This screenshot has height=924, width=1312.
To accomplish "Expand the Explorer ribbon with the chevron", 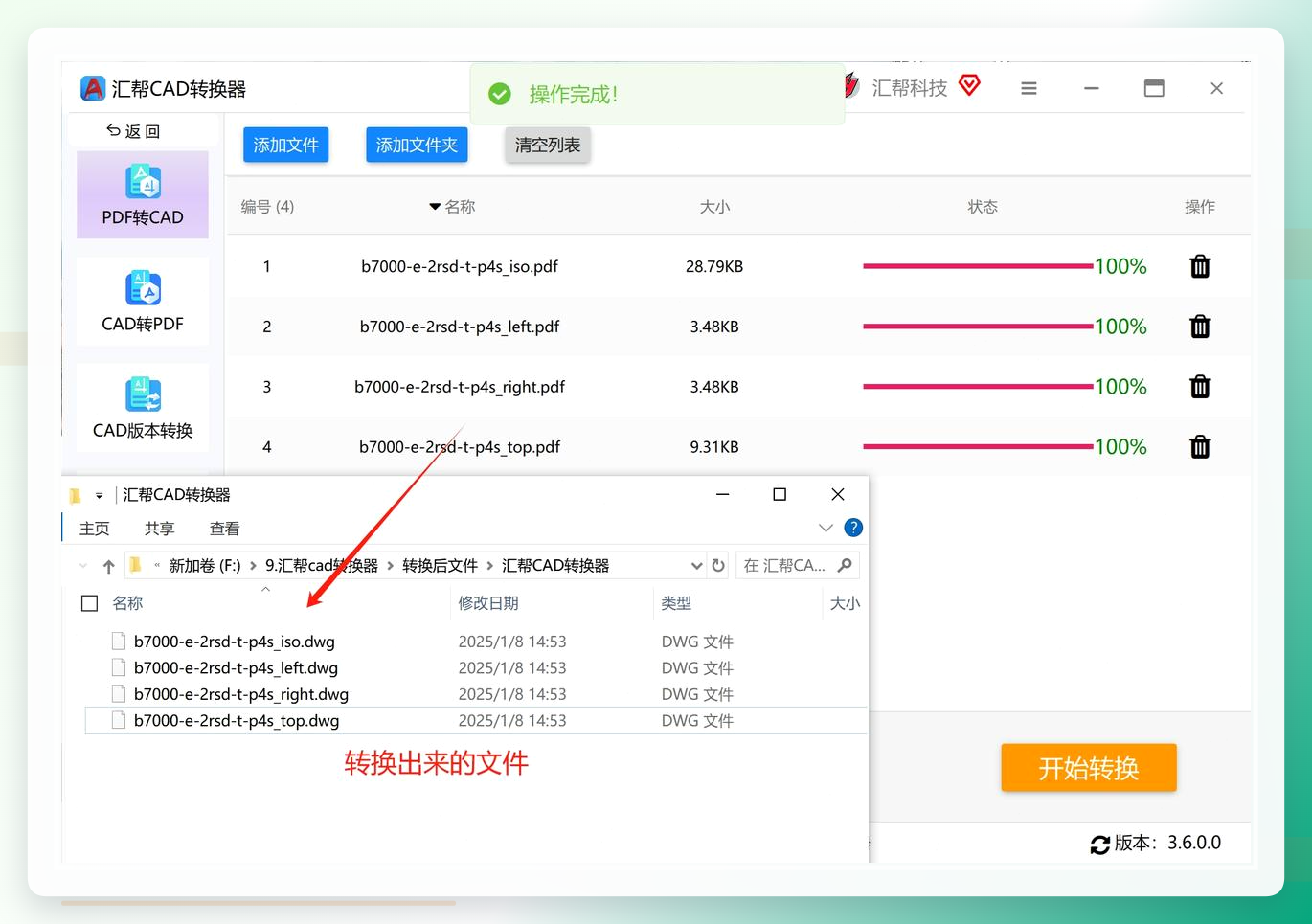I will click(826, 528).
